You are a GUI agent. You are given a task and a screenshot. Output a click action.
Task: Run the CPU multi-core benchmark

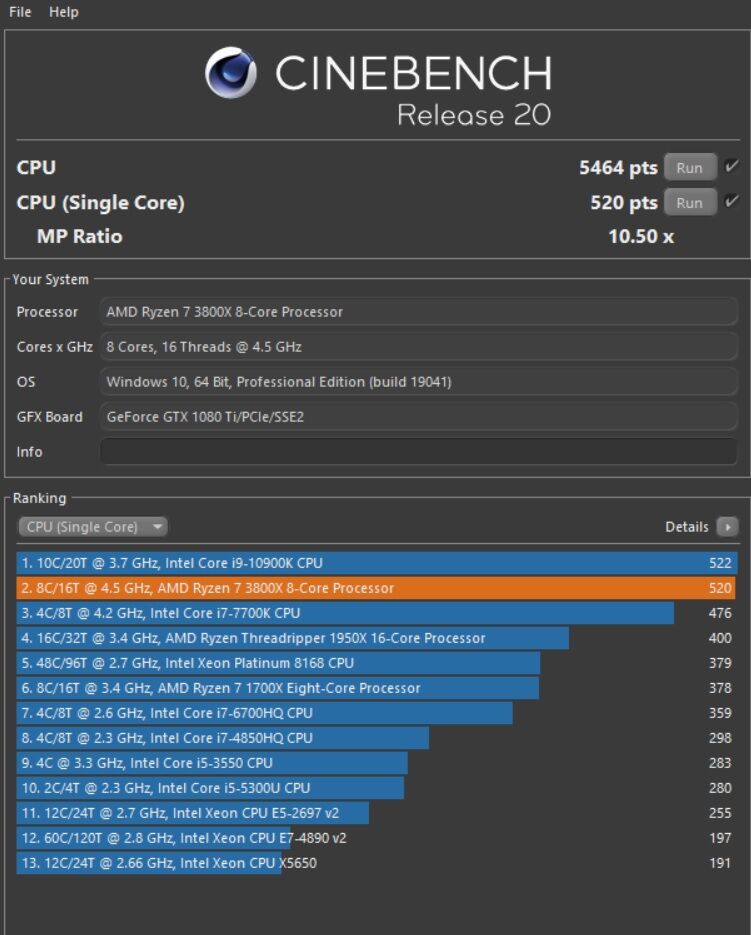point(689,168)
